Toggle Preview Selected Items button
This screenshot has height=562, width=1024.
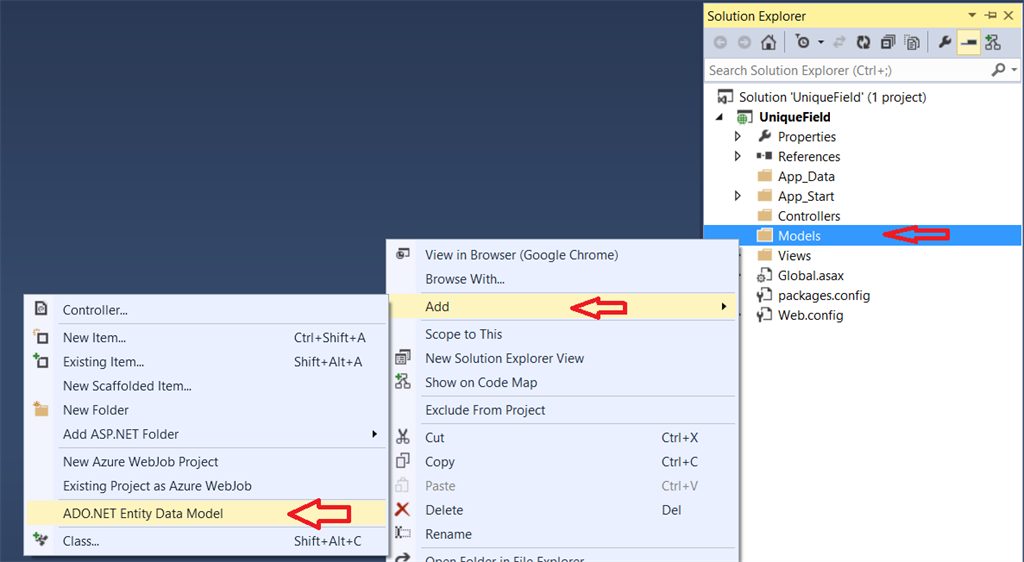point(968,42)
